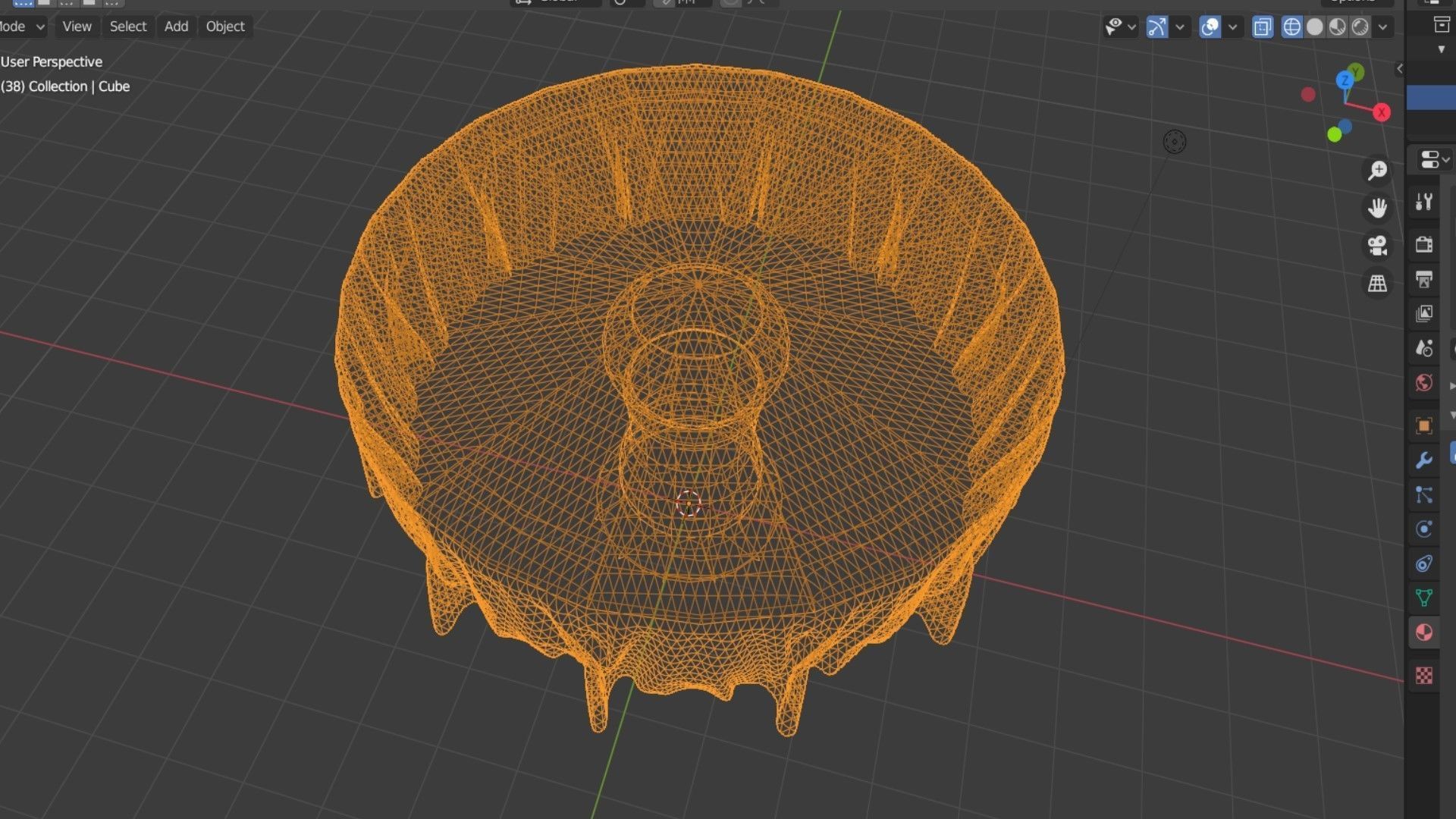1456x819 pixels.
Task: Open the Add menu
Action: pos(176,27)
